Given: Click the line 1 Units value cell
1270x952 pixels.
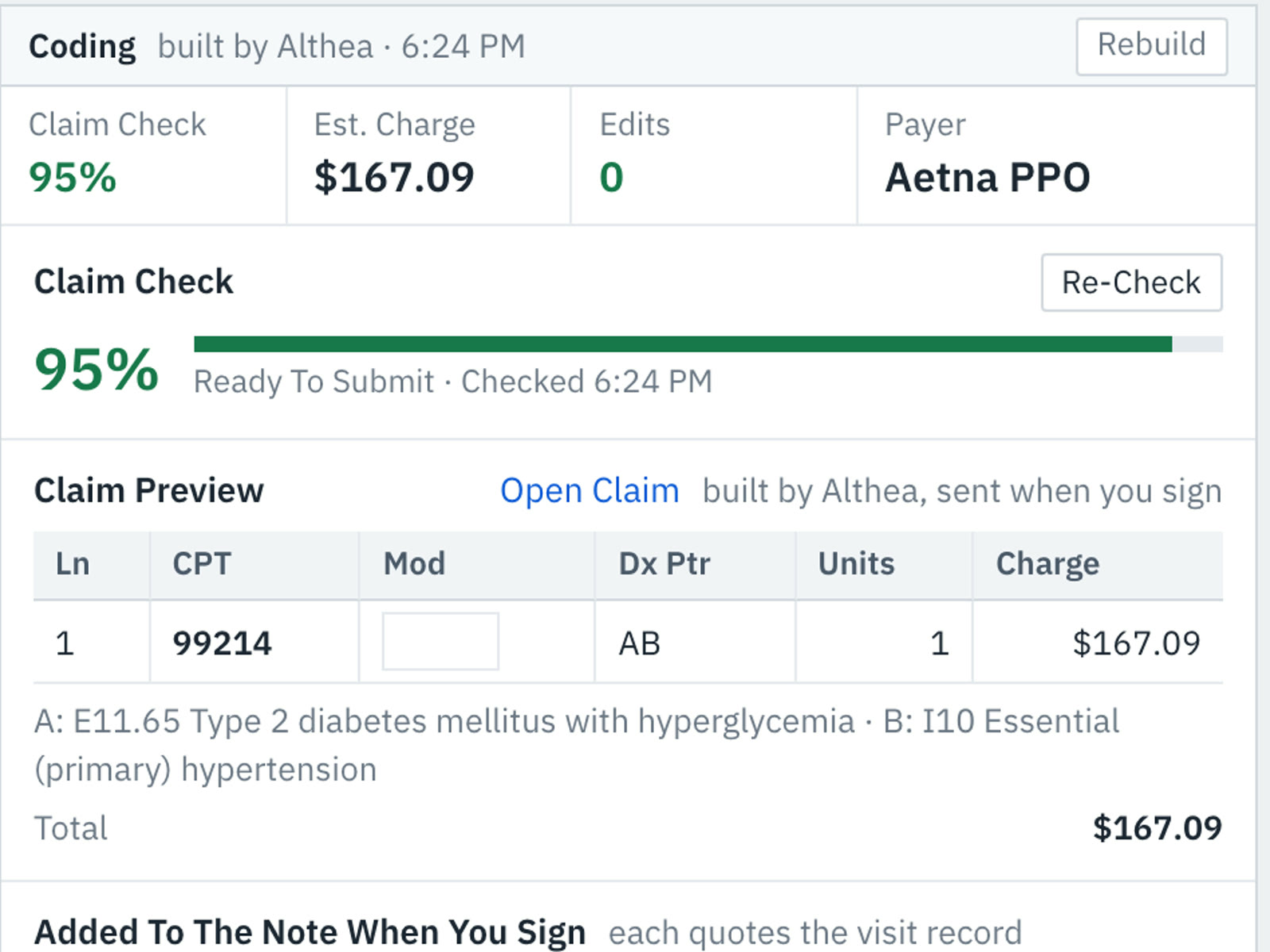Looking at the screenshot, I should 884,642.
